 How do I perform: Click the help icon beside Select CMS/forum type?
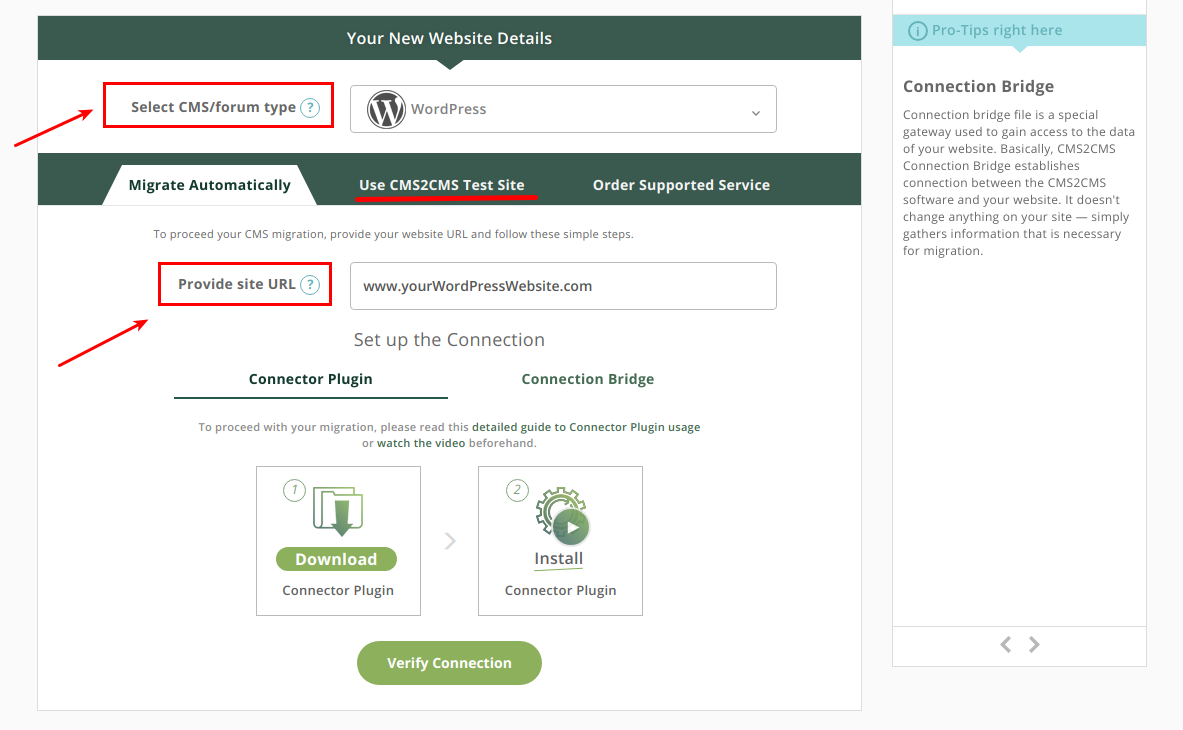pos(310,108)
